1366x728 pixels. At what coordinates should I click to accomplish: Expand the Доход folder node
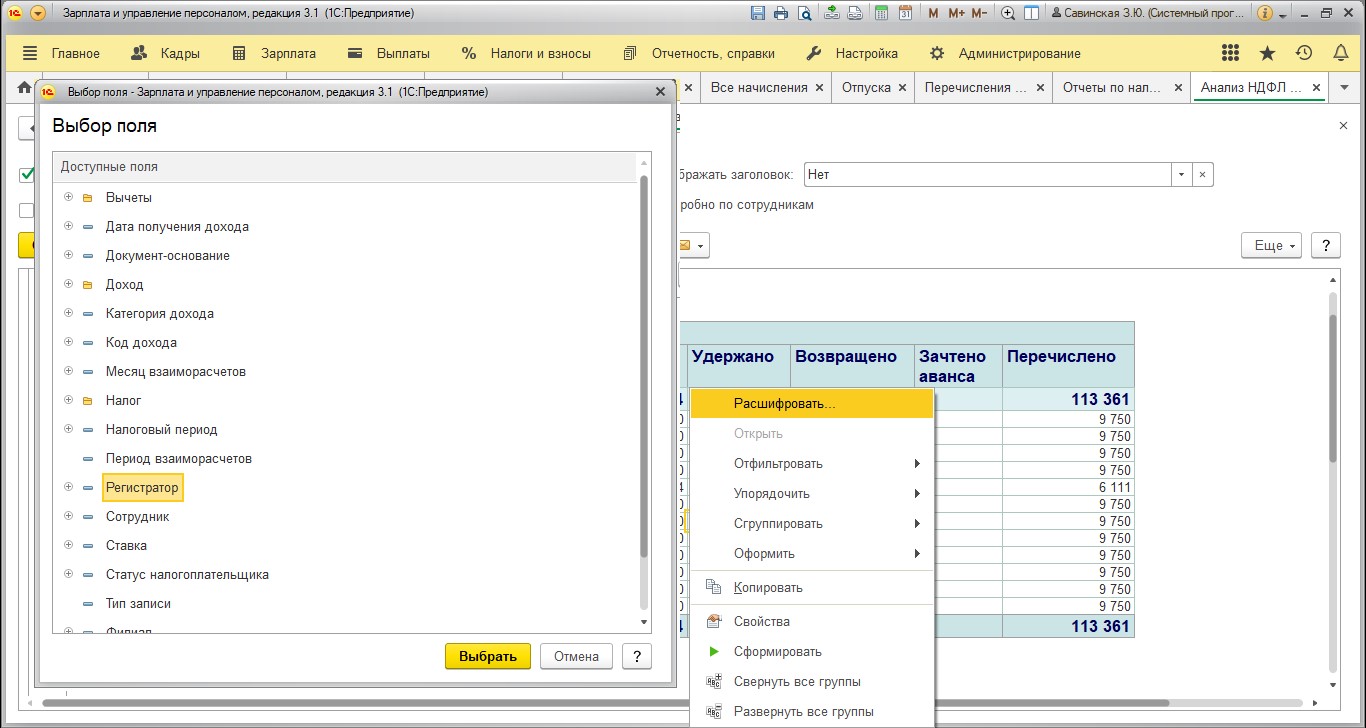[68, 284]
